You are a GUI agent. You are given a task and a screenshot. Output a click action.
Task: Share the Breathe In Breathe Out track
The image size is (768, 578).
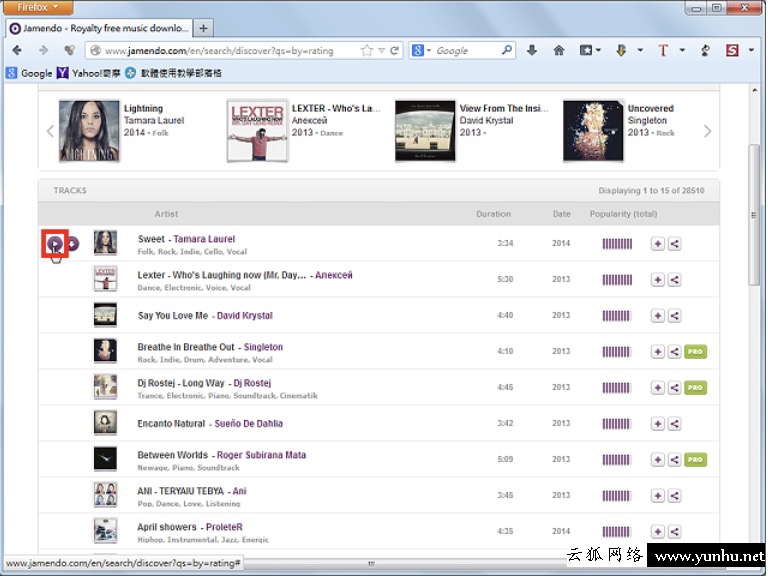674,351
